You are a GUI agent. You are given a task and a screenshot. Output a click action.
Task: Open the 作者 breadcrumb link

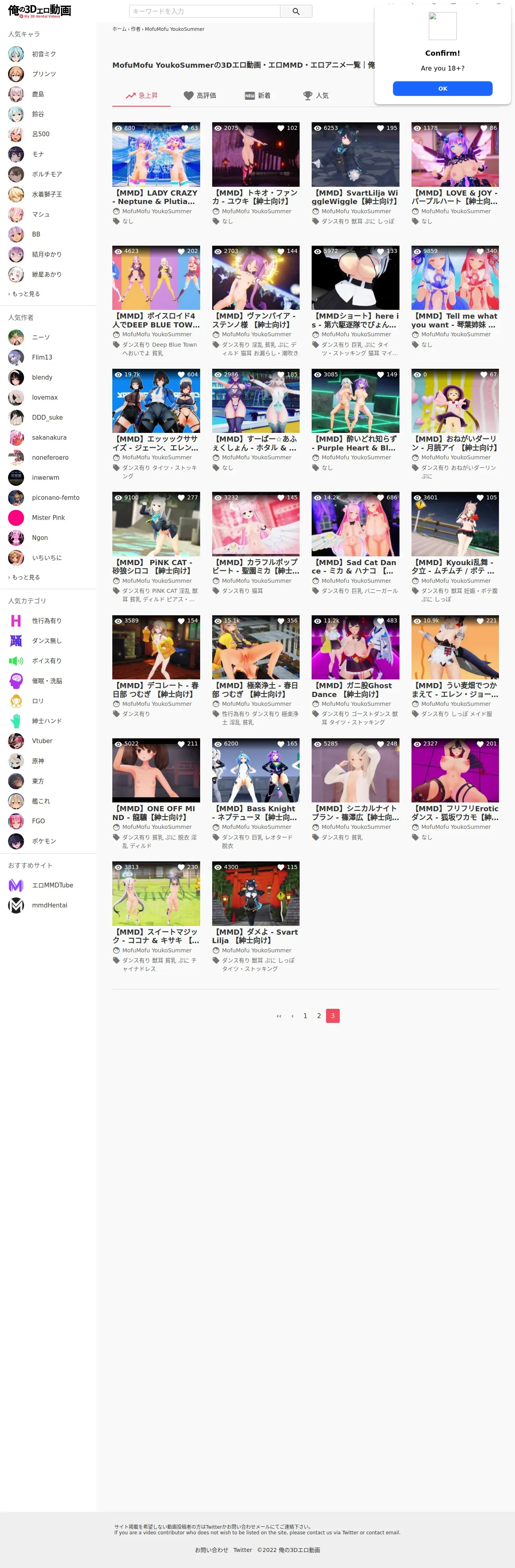coord(135,29)
